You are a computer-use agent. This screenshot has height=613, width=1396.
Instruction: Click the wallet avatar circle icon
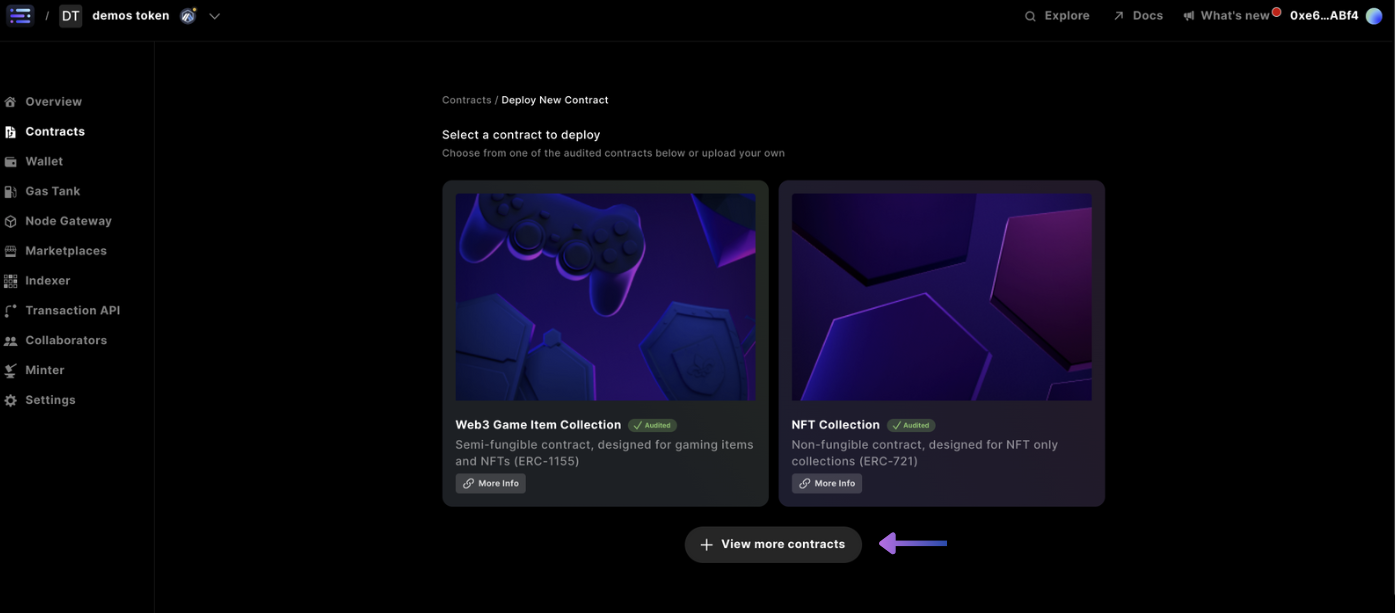point(1373,16)
